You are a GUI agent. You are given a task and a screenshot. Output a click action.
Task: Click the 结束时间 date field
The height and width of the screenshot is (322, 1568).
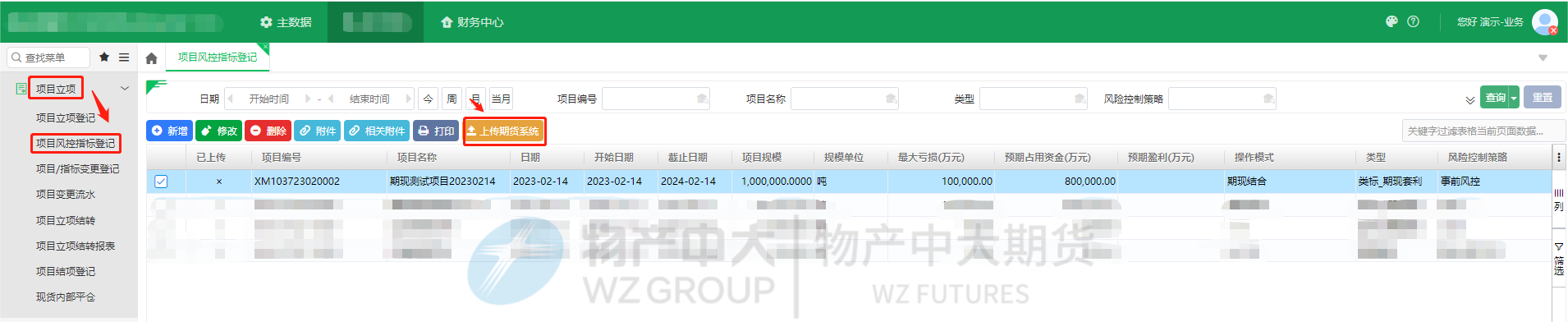tap(369, 99)
